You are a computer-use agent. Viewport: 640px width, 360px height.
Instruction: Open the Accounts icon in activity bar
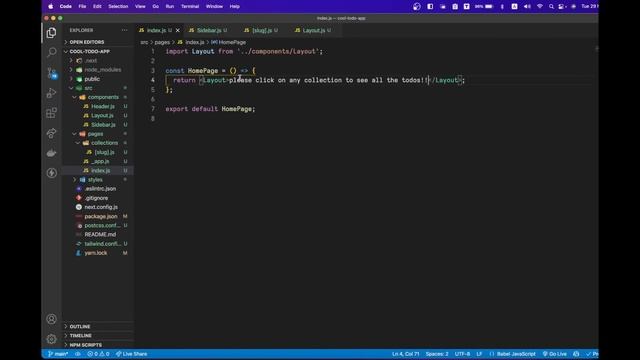51,319
